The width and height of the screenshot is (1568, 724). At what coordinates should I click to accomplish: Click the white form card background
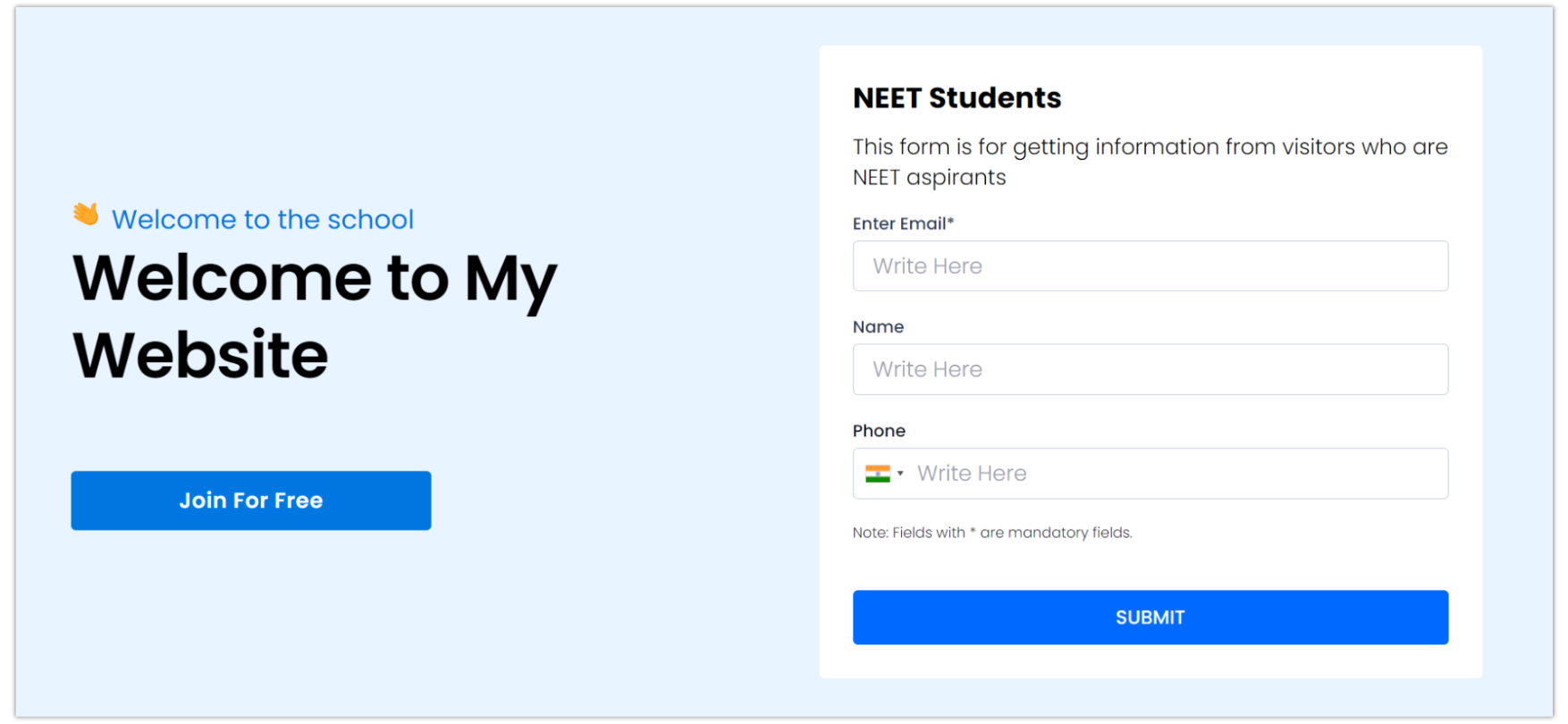[x=1150, y=563]
